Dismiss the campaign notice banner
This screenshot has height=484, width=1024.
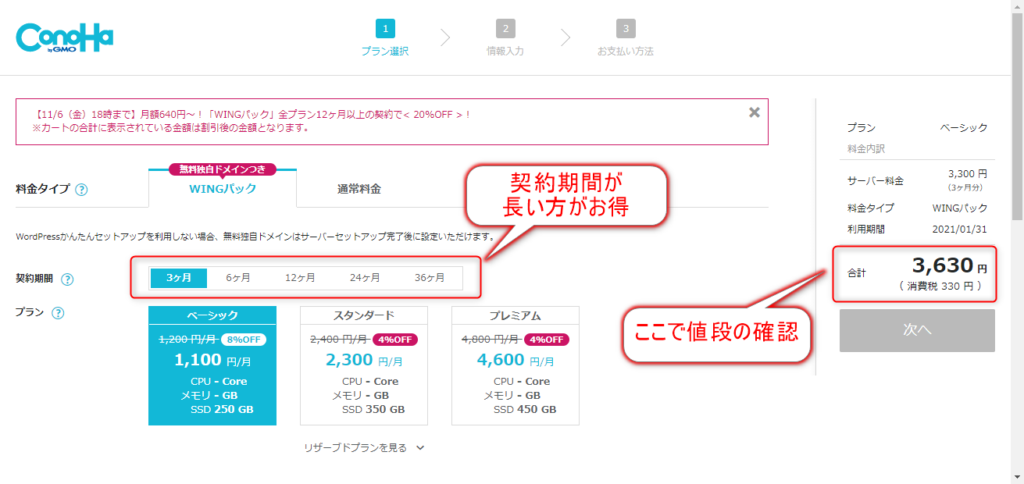coord(754,112)
